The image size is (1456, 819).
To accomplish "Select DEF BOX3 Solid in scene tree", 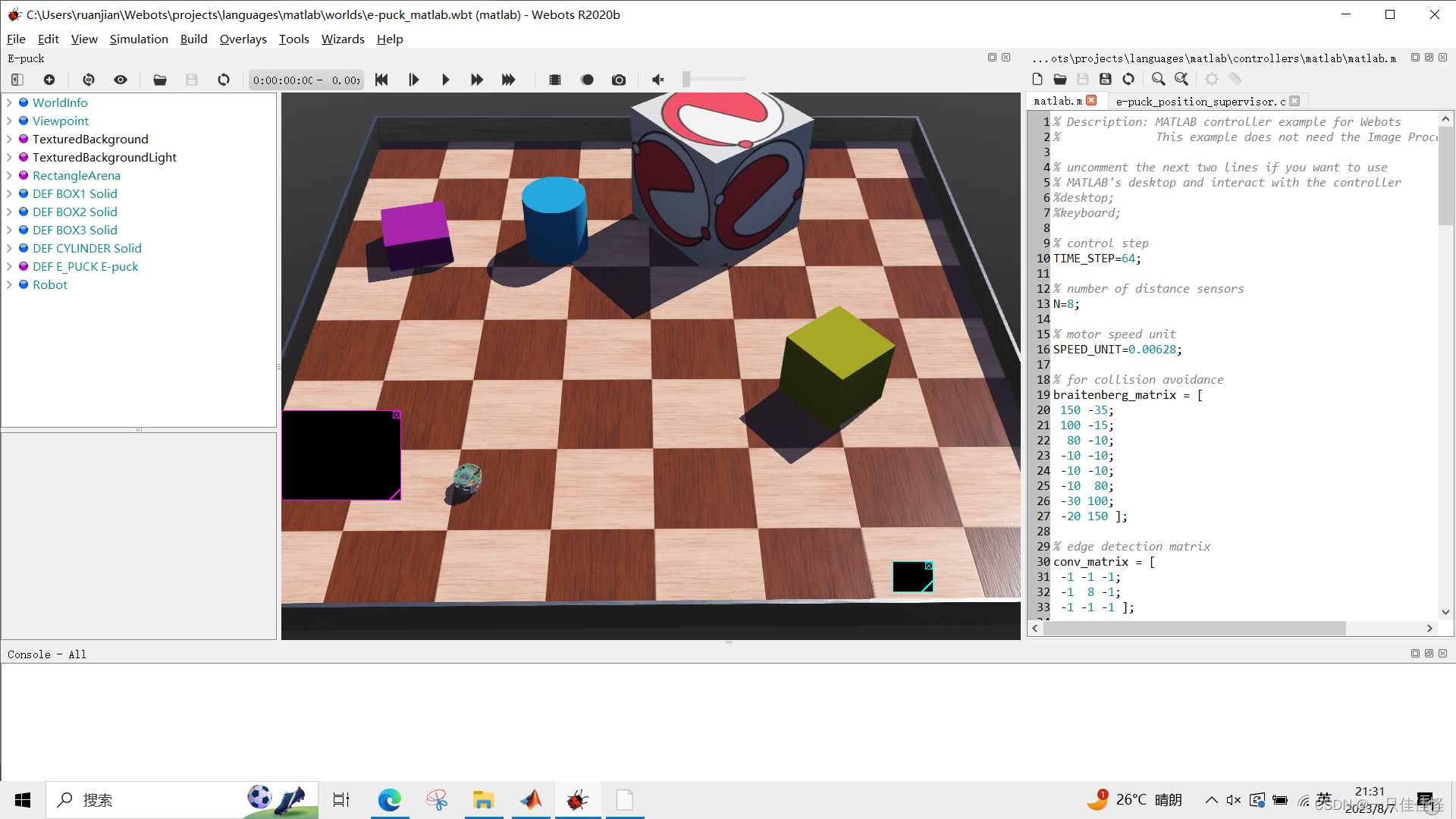I will tap(74, 230).
